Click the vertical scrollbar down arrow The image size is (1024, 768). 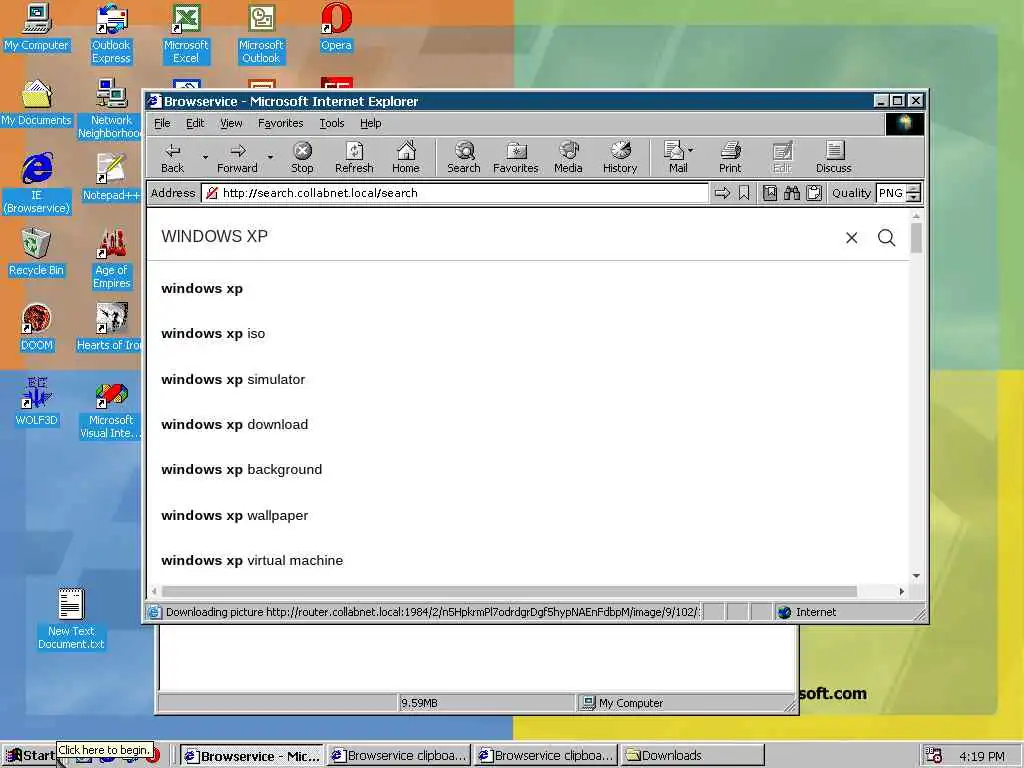click(916, 575)
